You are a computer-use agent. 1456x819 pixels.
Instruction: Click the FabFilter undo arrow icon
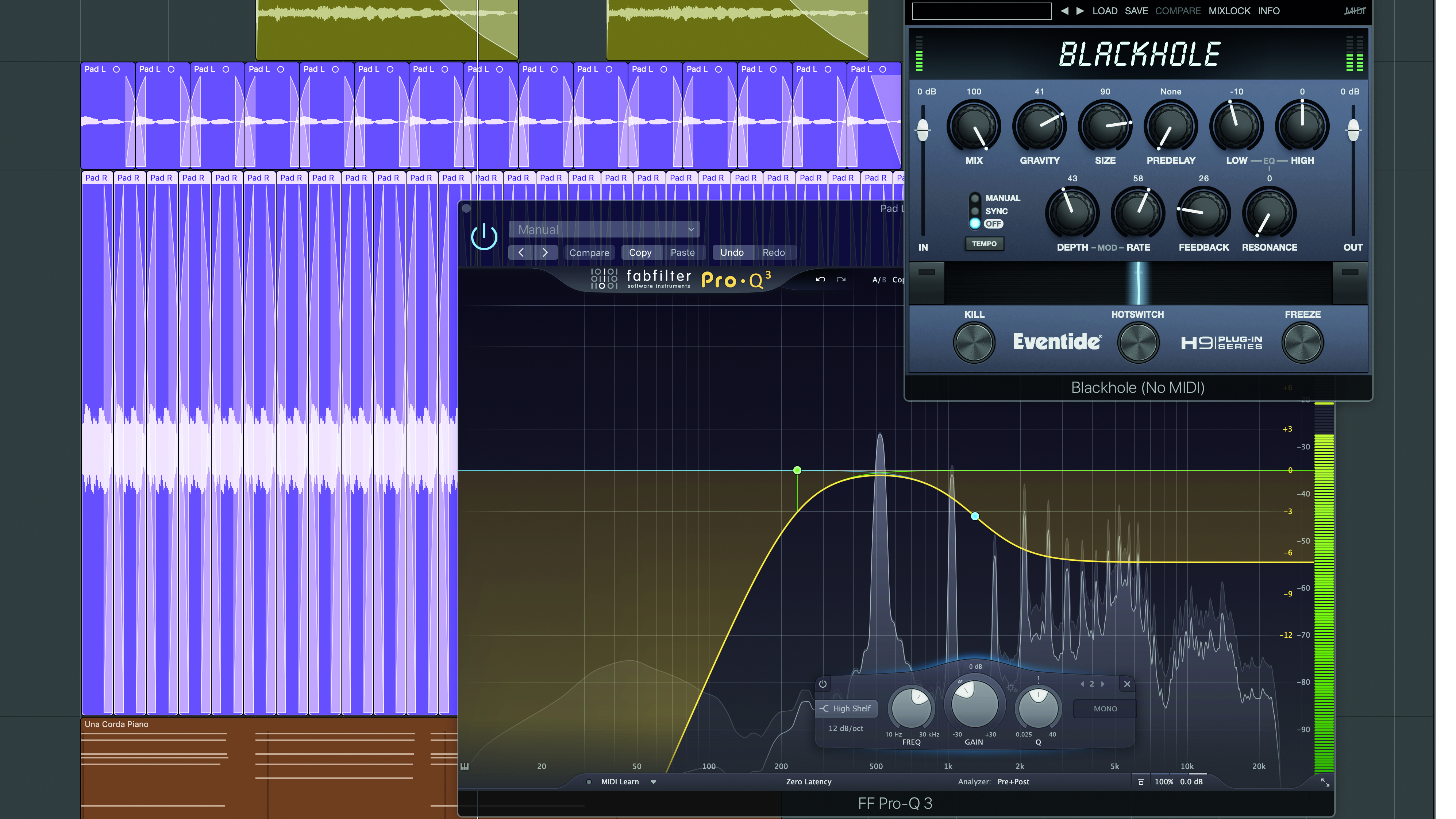pos(820,279)
